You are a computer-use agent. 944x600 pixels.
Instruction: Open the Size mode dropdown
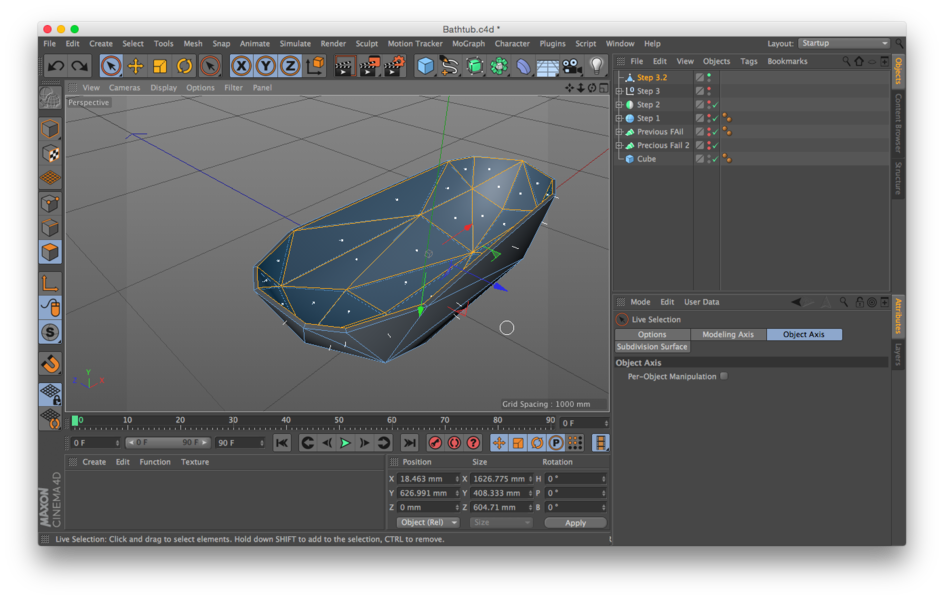(501, 522)
